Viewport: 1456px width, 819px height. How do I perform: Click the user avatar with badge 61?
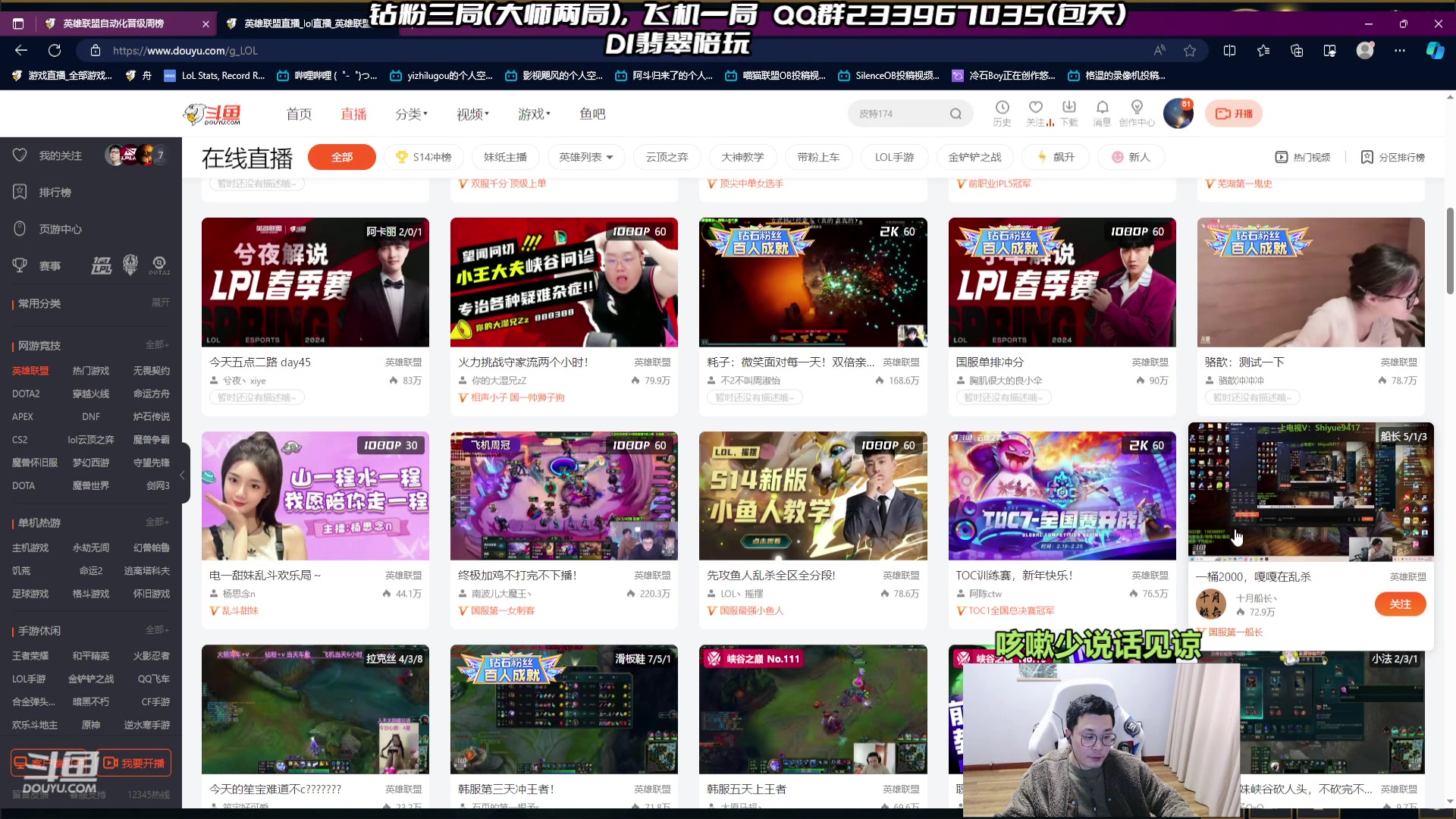[1178, 114]
